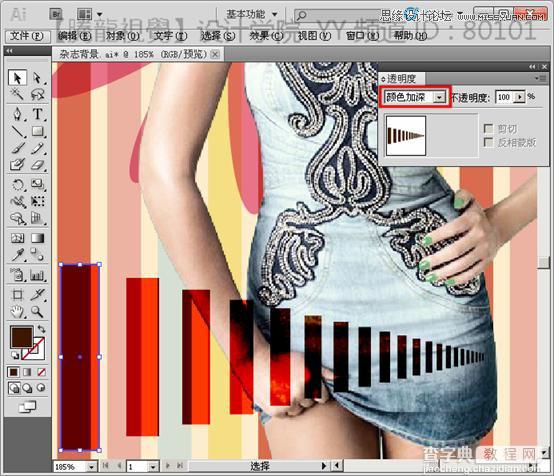This screenshot has width=554, height=476.
Task: Click the opacity value field showing 100
Action: click(504, 97)
